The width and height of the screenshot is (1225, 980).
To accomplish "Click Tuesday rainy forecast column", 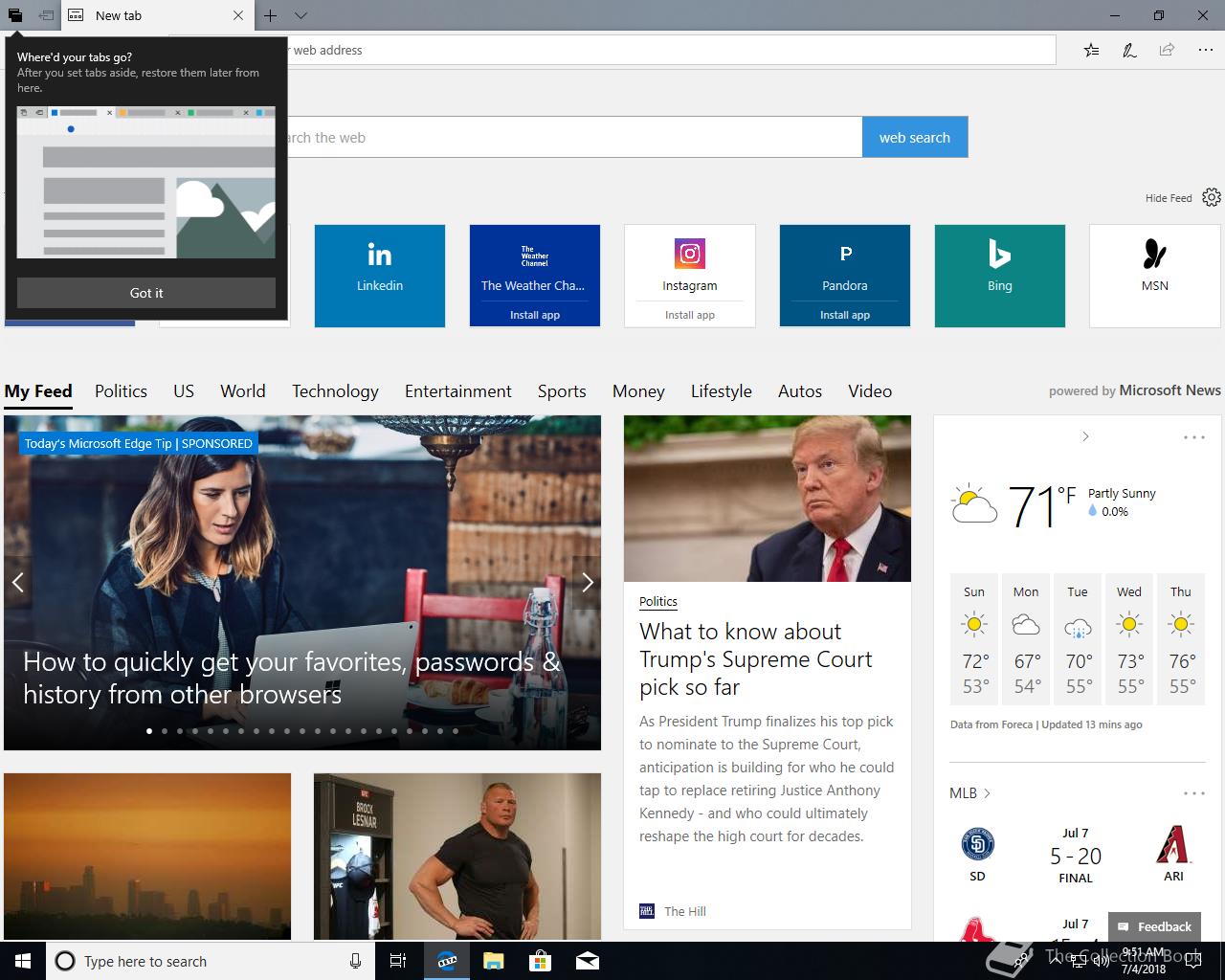I will [x=1078, y=638].
